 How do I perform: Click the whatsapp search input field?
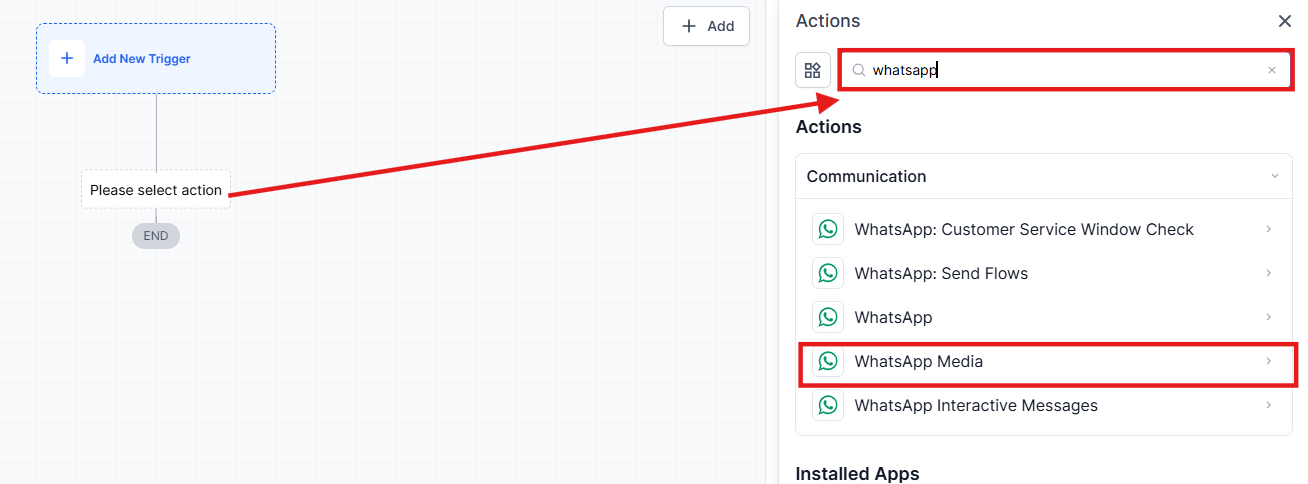(1064, 70)
